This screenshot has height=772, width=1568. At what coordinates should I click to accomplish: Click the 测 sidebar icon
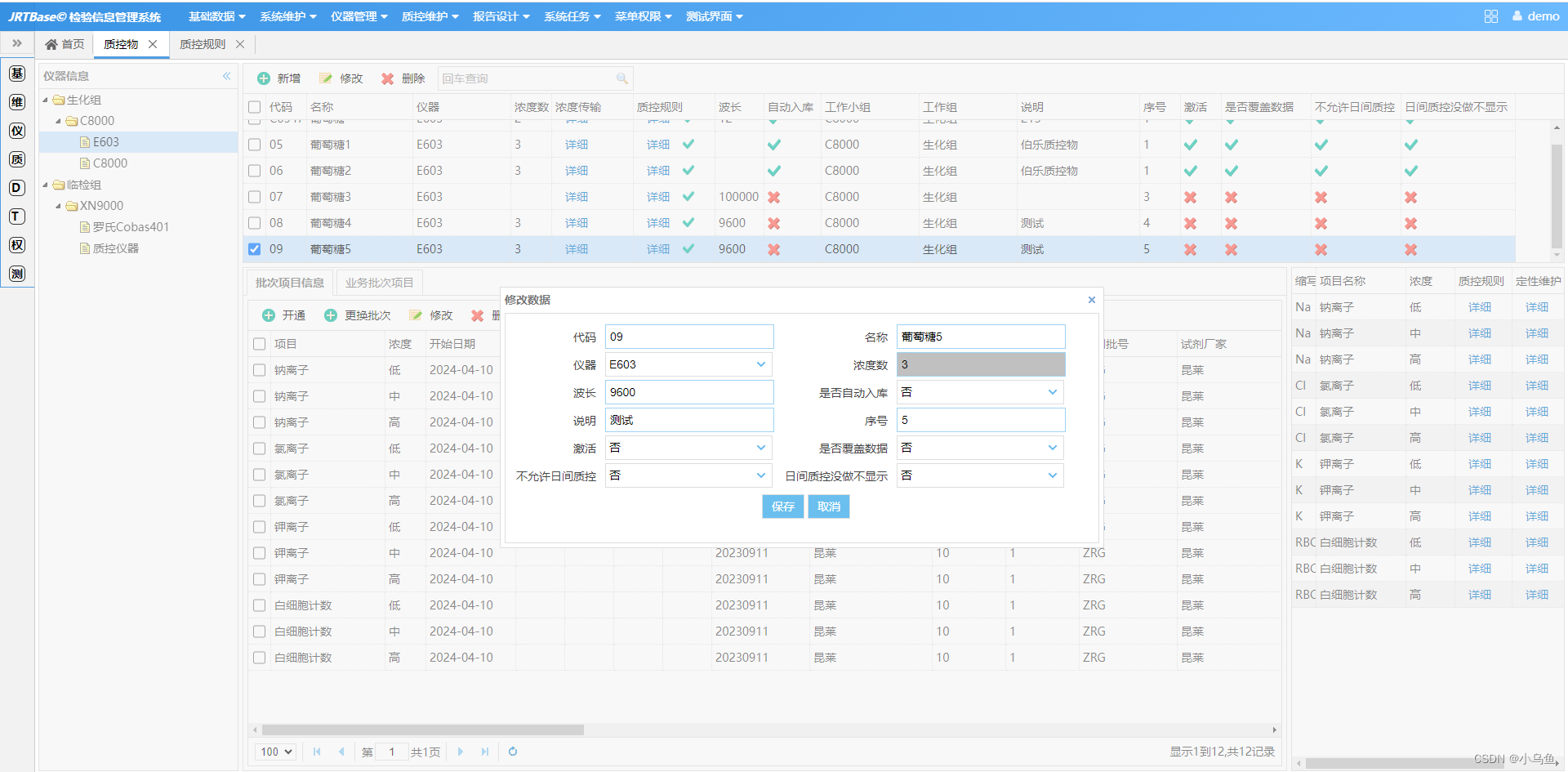[17, 274]
